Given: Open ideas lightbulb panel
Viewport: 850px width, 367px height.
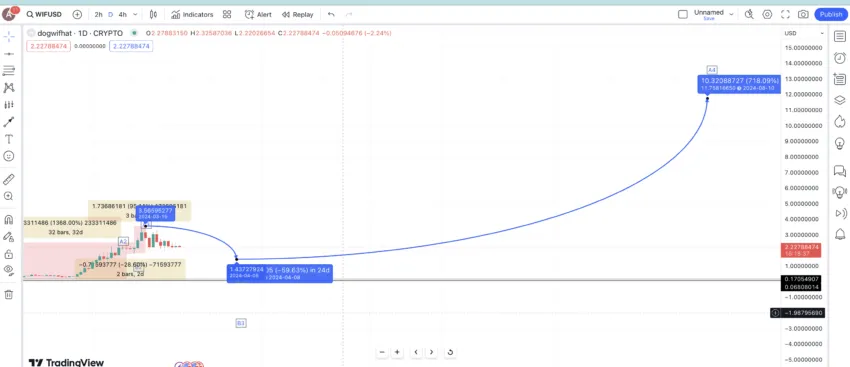Looking at the screenshot, I should pos(839,144).
